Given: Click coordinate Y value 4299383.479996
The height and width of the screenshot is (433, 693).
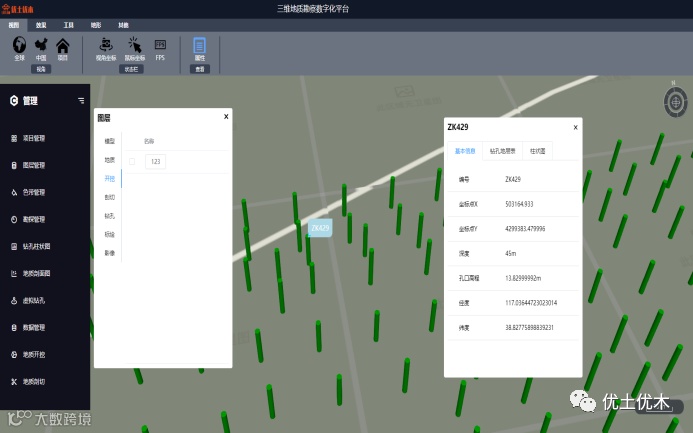Looking at the screenshot, I should [x=525, y=229].
